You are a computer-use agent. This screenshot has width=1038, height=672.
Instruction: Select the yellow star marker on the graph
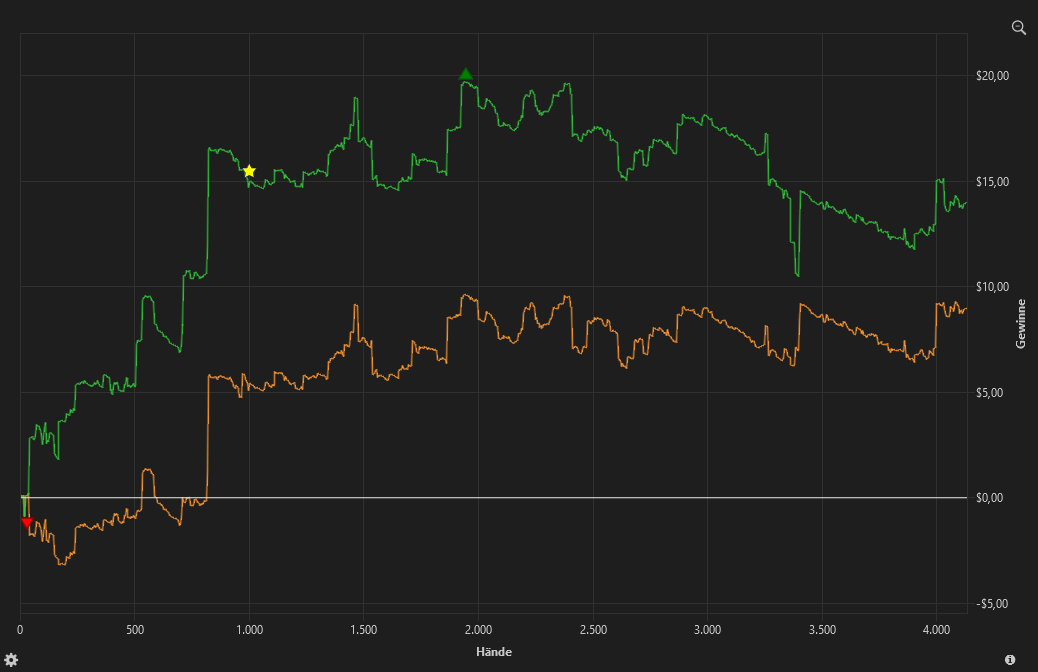(x=249, y=171)
